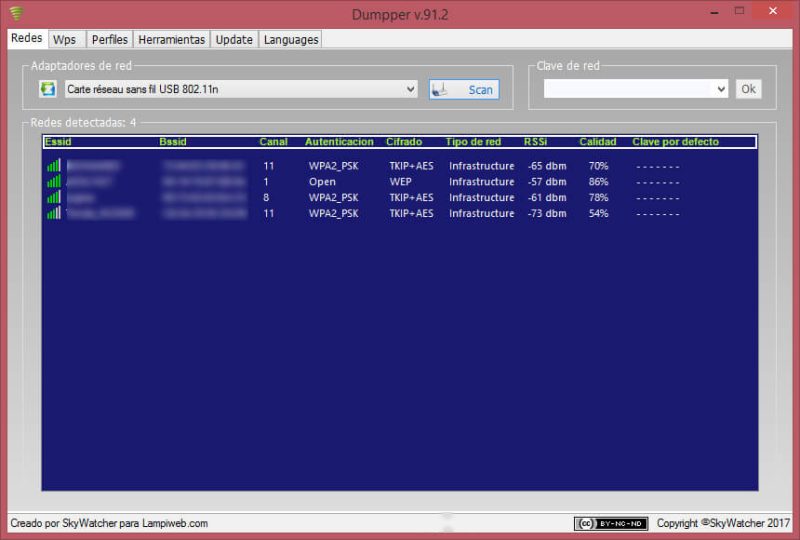Click the signal bars icon of the -73 dbm network
The width and height of the screenshot is (800, 540).
coord(54,213)
